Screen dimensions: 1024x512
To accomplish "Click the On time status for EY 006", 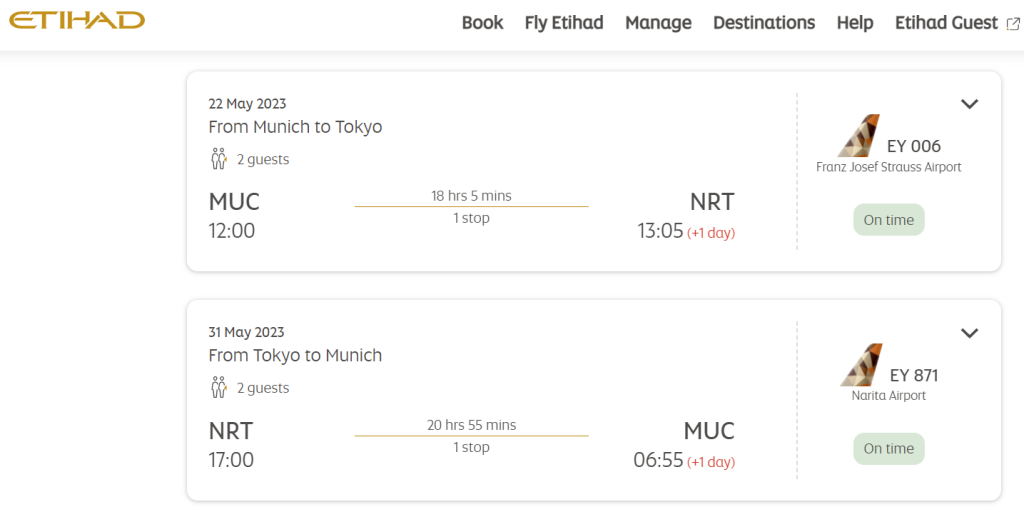I will (x=889, y=220).
